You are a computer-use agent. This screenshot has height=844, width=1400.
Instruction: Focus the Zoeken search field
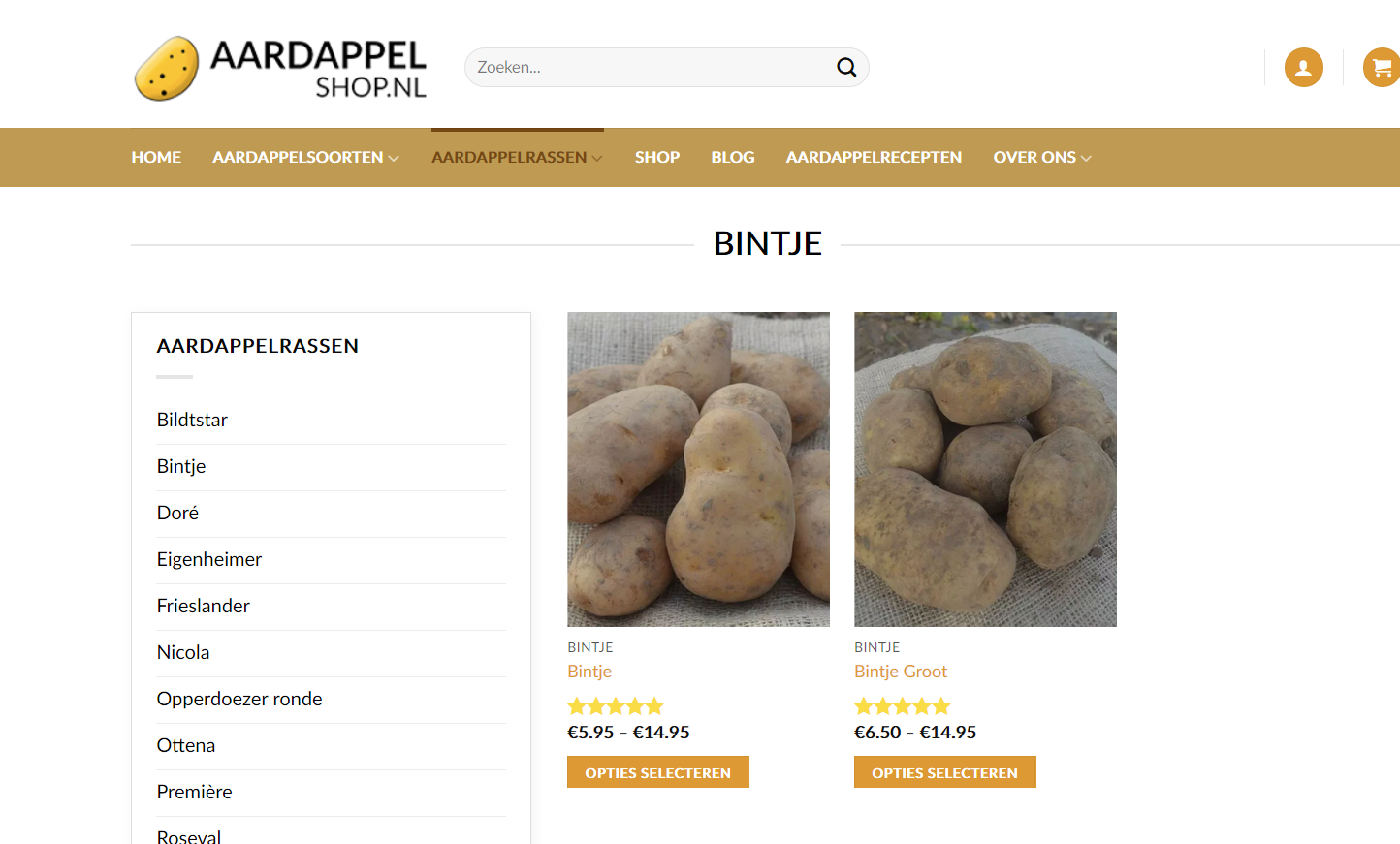click(650, 67)
